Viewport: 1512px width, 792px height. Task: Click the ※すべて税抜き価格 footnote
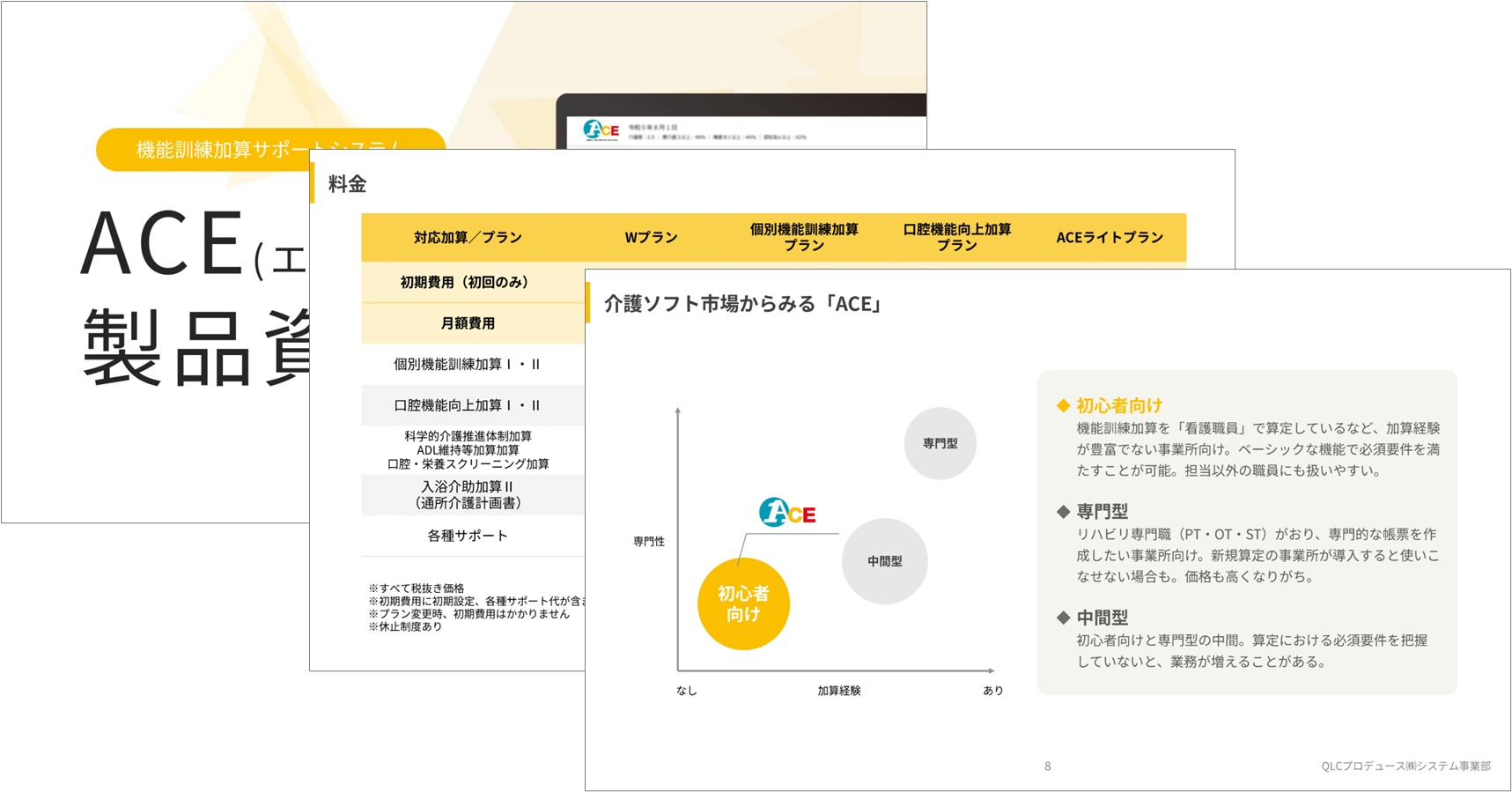click(417, 588)
